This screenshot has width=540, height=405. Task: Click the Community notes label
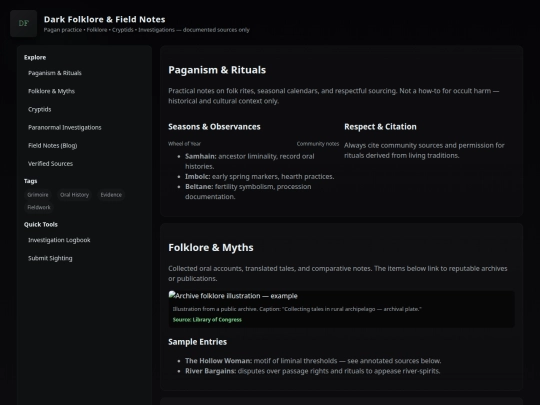[318, 144]
